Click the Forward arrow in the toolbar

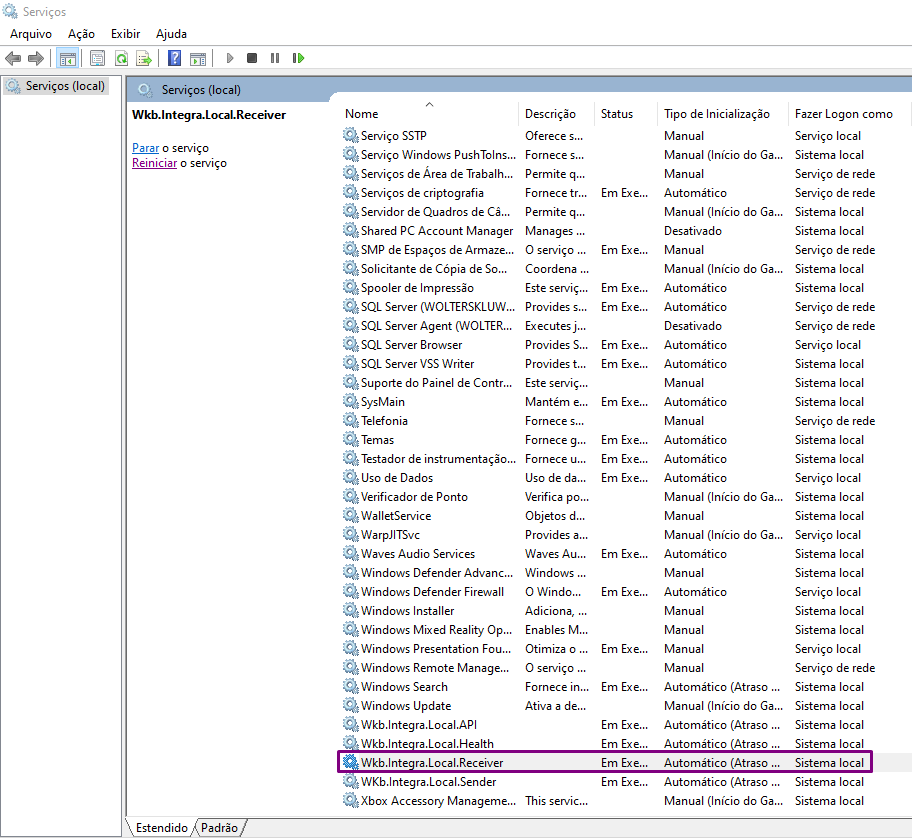coord(36,59)
